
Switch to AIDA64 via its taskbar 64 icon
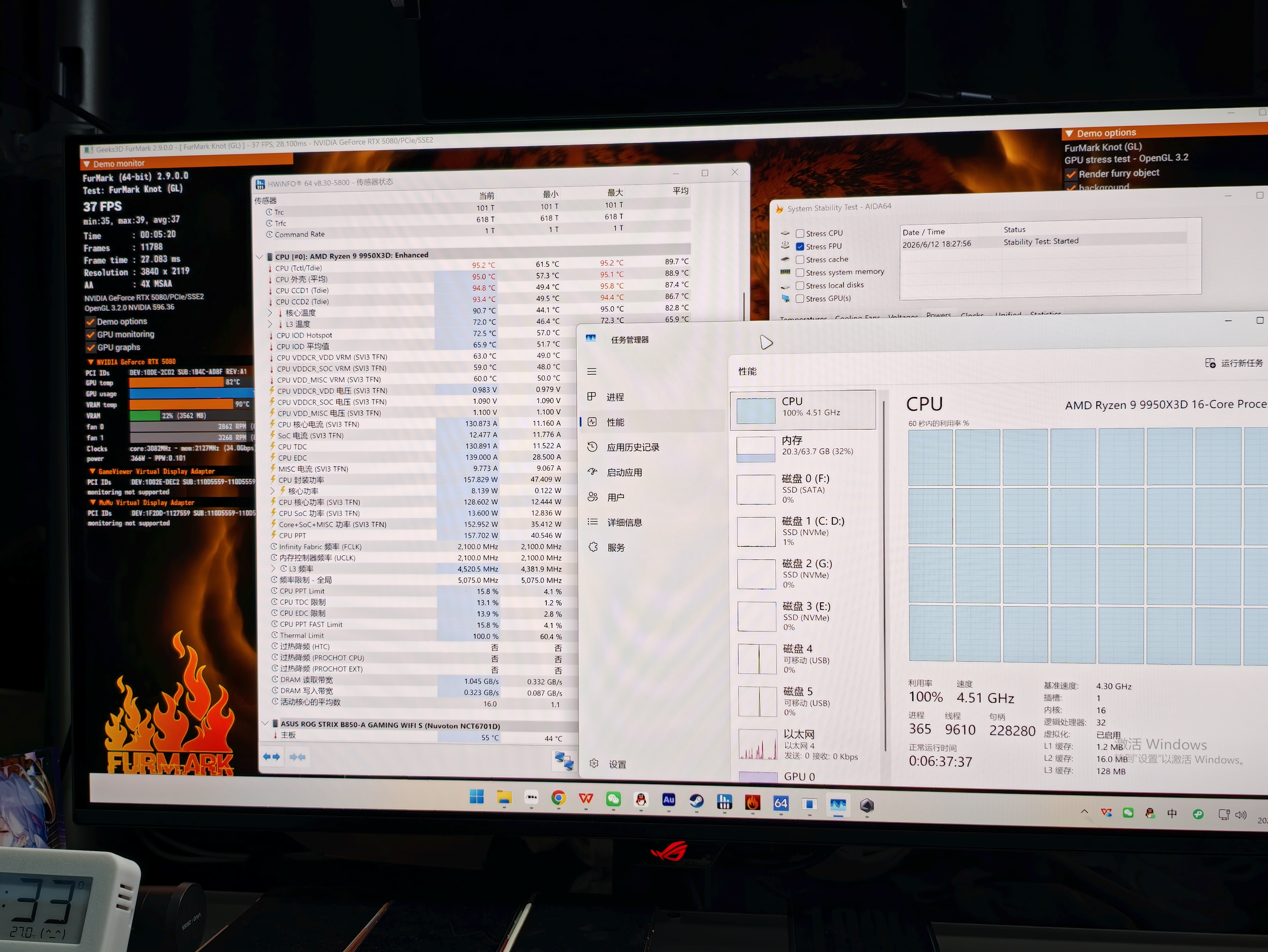[x=781, y=803]
